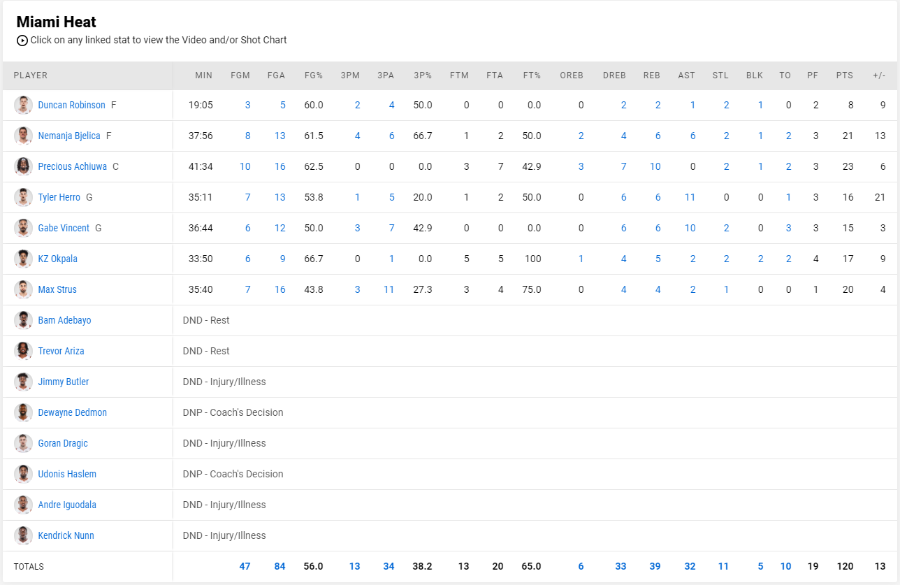Click Jimmy Butler's player headshot

(23, 382)
